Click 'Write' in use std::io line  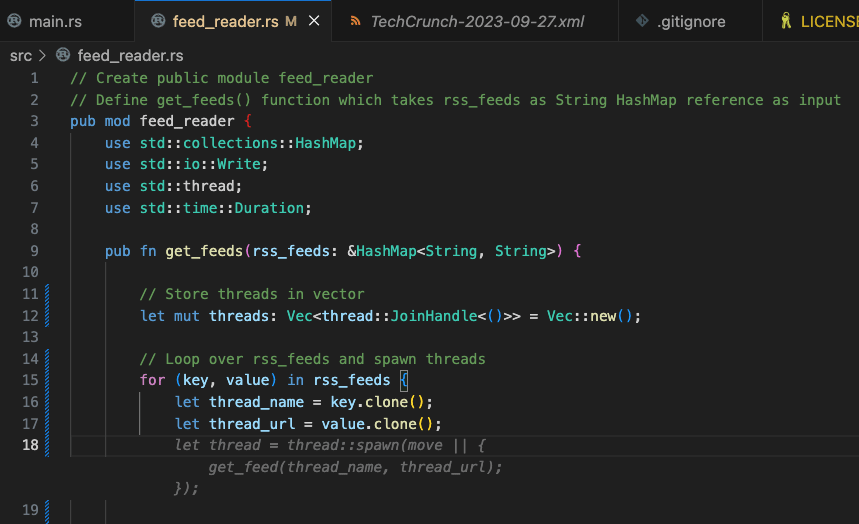click(239, 164)
